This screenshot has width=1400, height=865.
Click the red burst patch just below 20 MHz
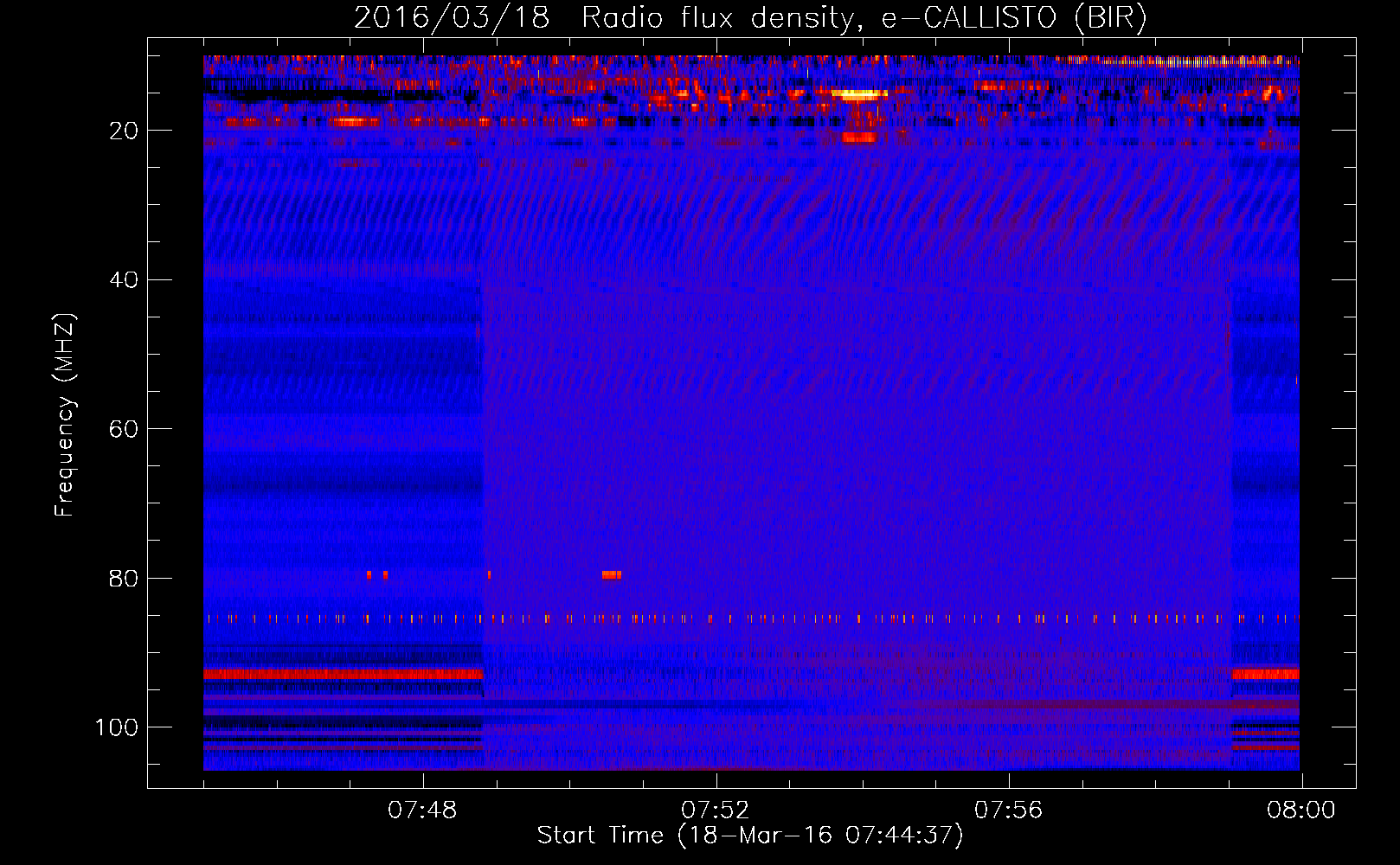(860, 138)
